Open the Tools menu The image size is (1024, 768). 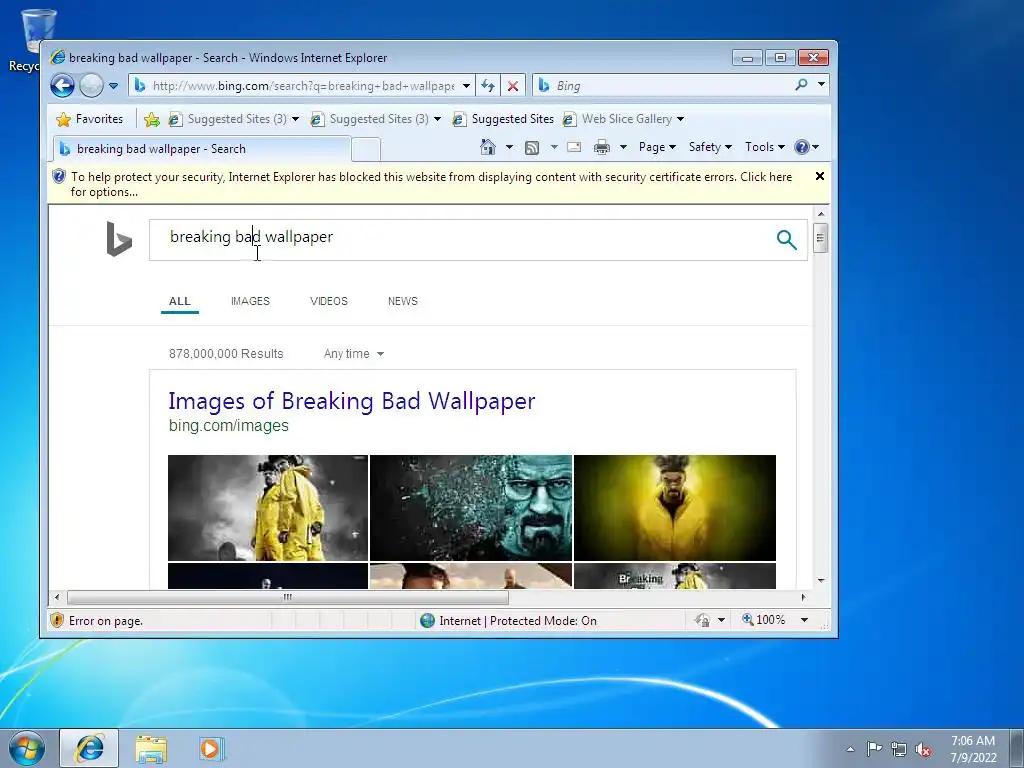(765, 147)
